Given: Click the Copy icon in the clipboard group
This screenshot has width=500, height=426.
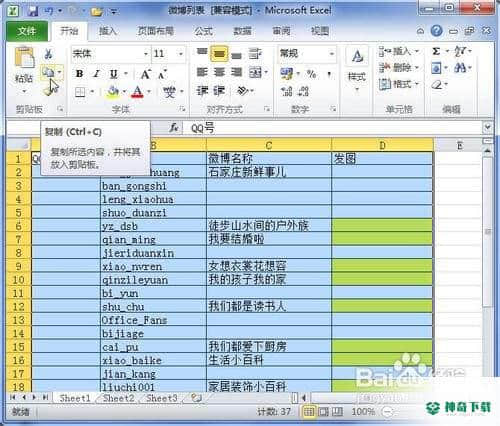Looking at the screenshot, I should (x=48, y=71).
